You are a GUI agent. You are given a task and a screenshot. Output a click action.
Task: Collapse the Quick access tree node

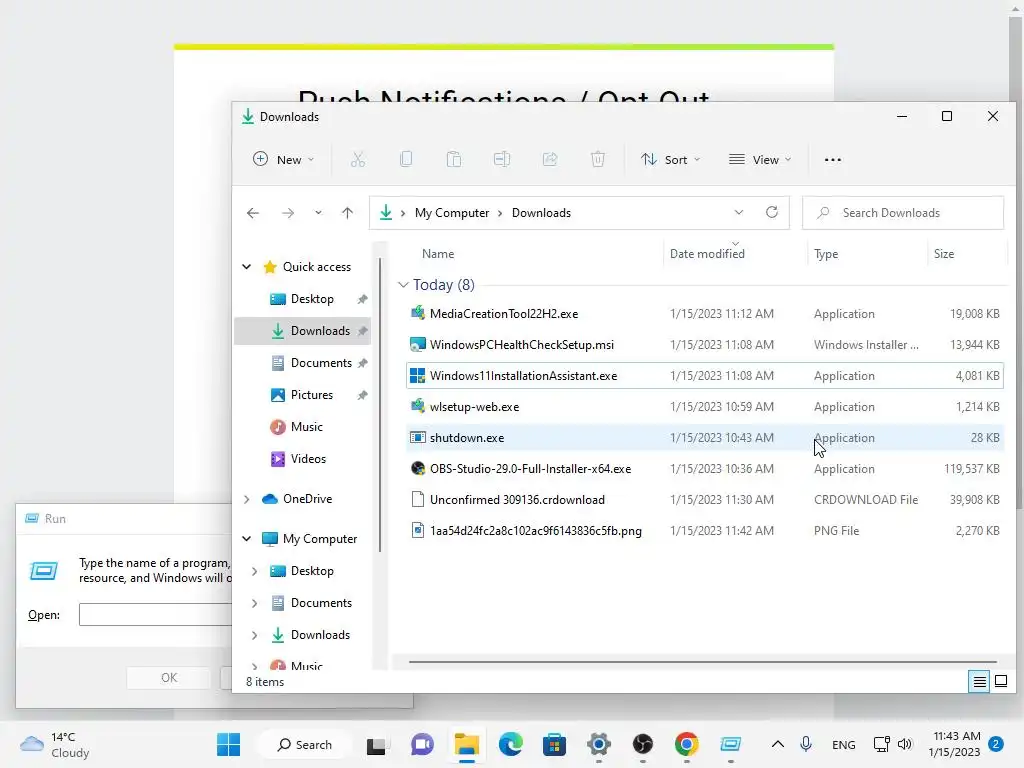[247, 266]
